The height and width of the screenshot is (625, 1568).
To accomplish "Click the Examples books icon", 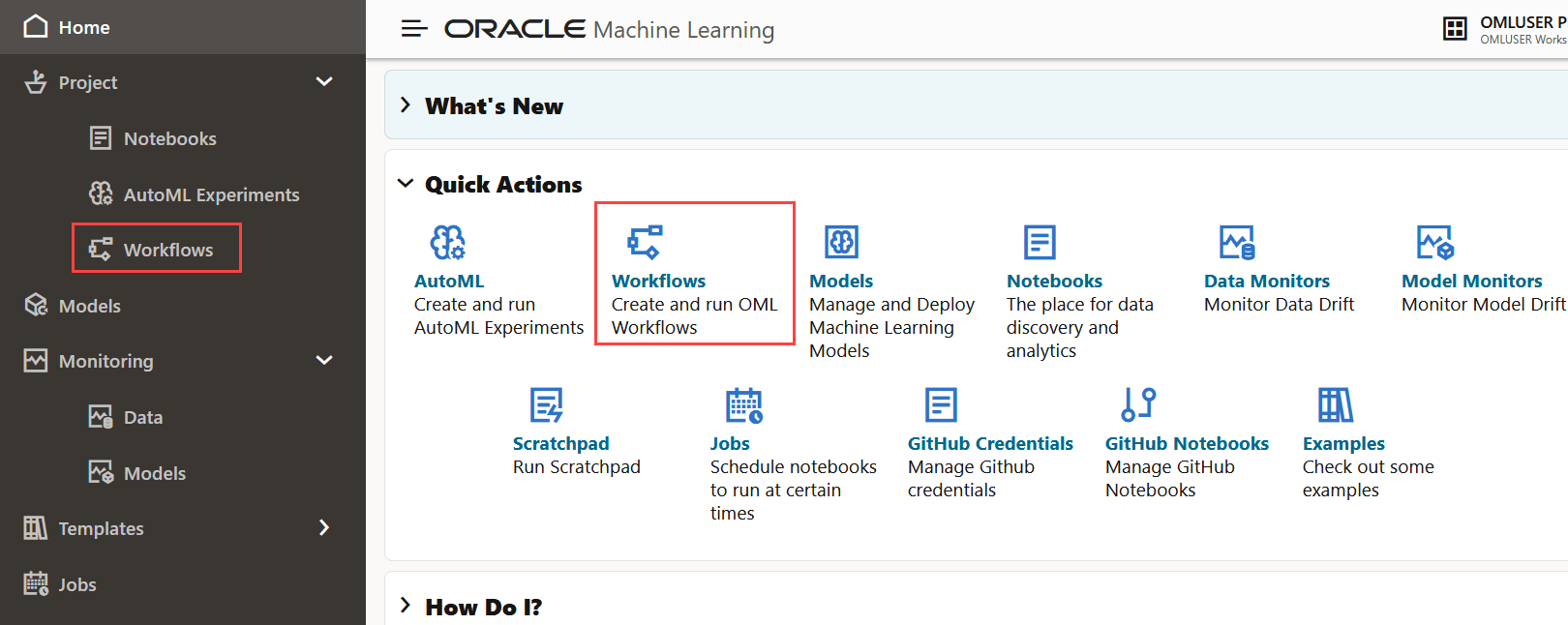I will click(1336, 404).
